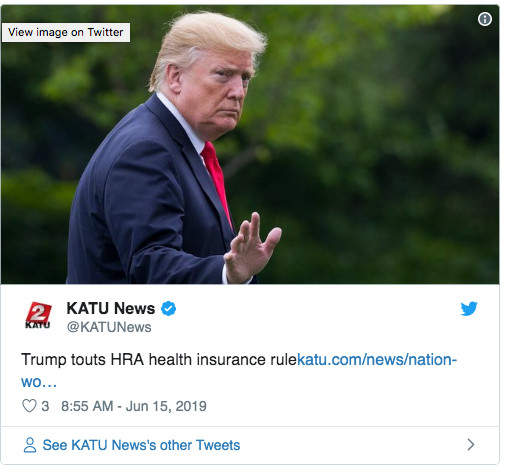Open the 8:55 AM - Jun 15, 2019 timestamp
Screen dimensions: 510x465
[134, 406]
